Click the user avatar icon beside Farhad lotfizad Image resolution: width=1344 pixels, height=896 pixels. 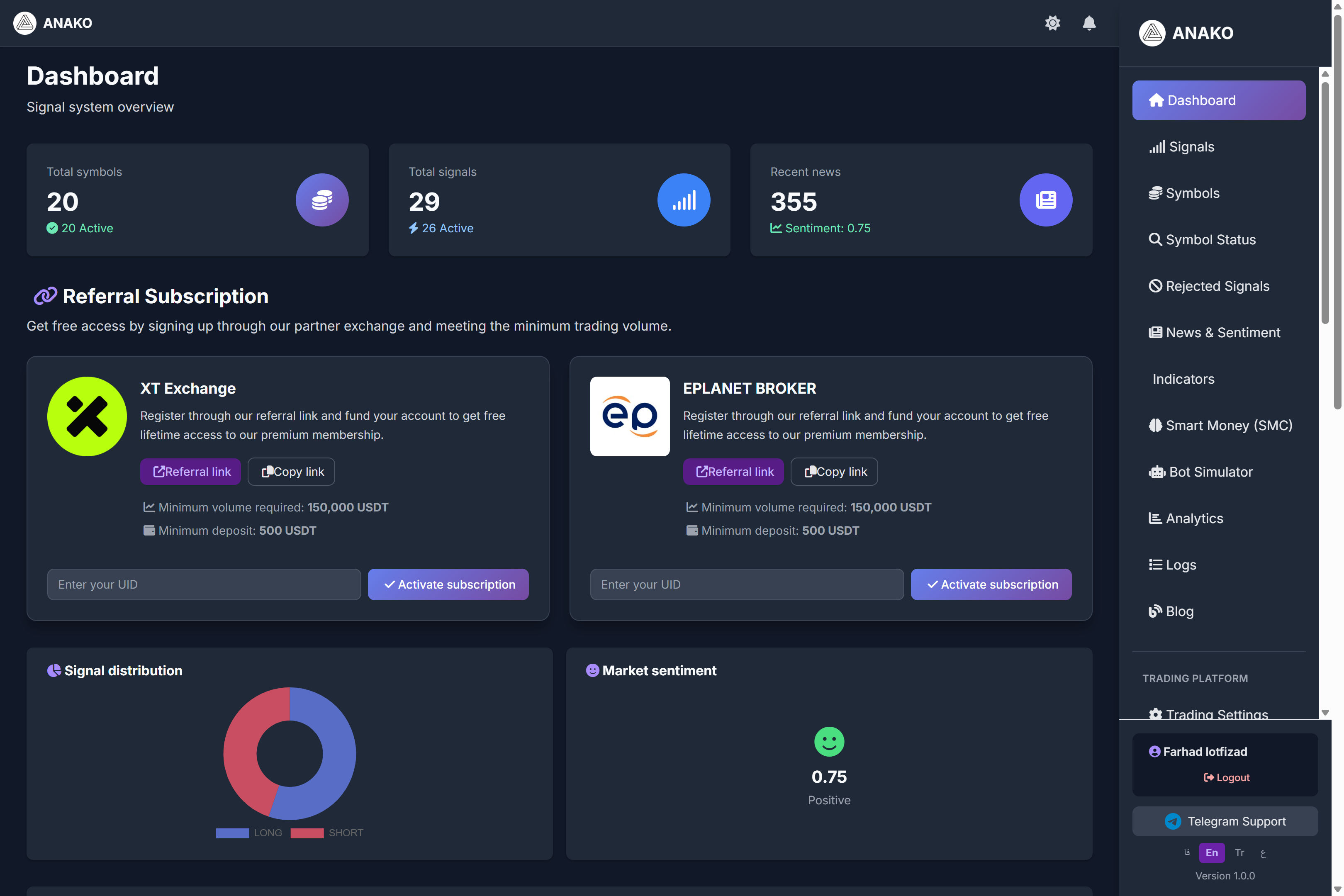[1154, 752]
